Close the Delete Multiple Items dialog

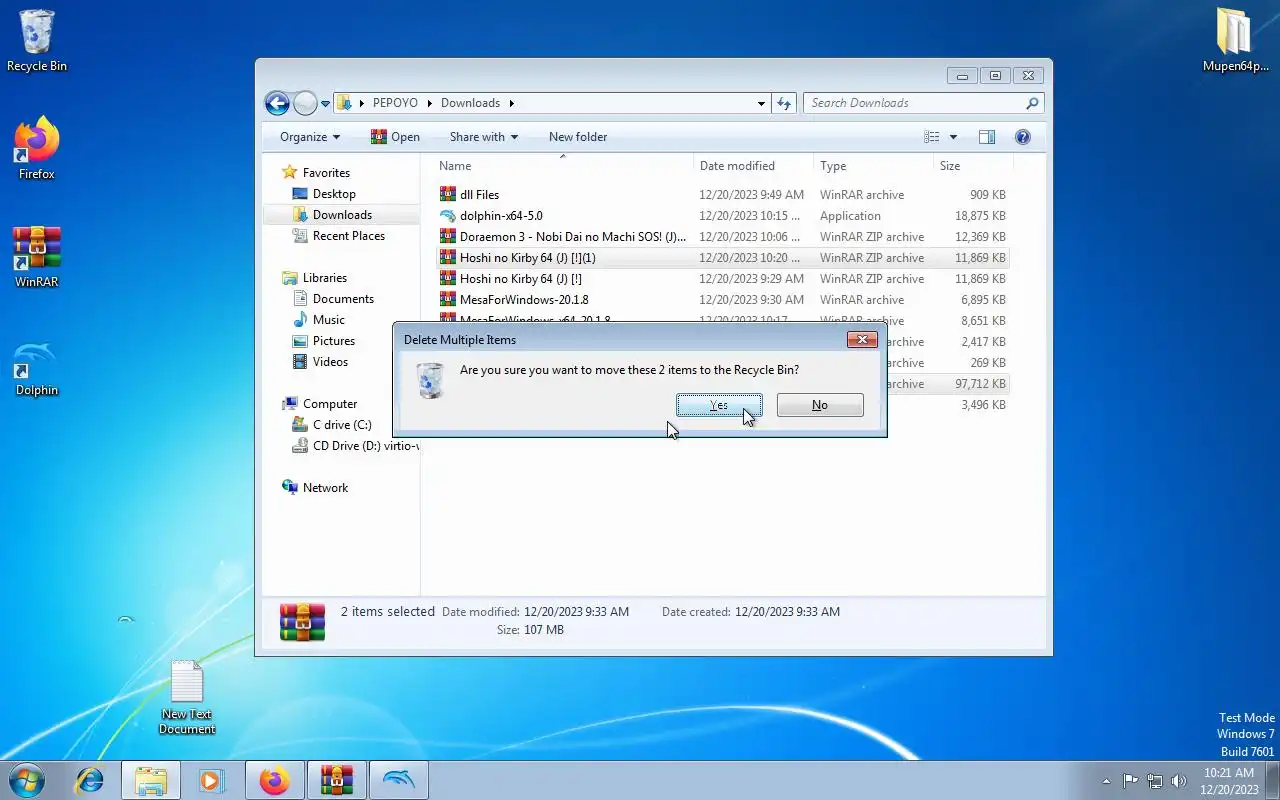(862, 340)
